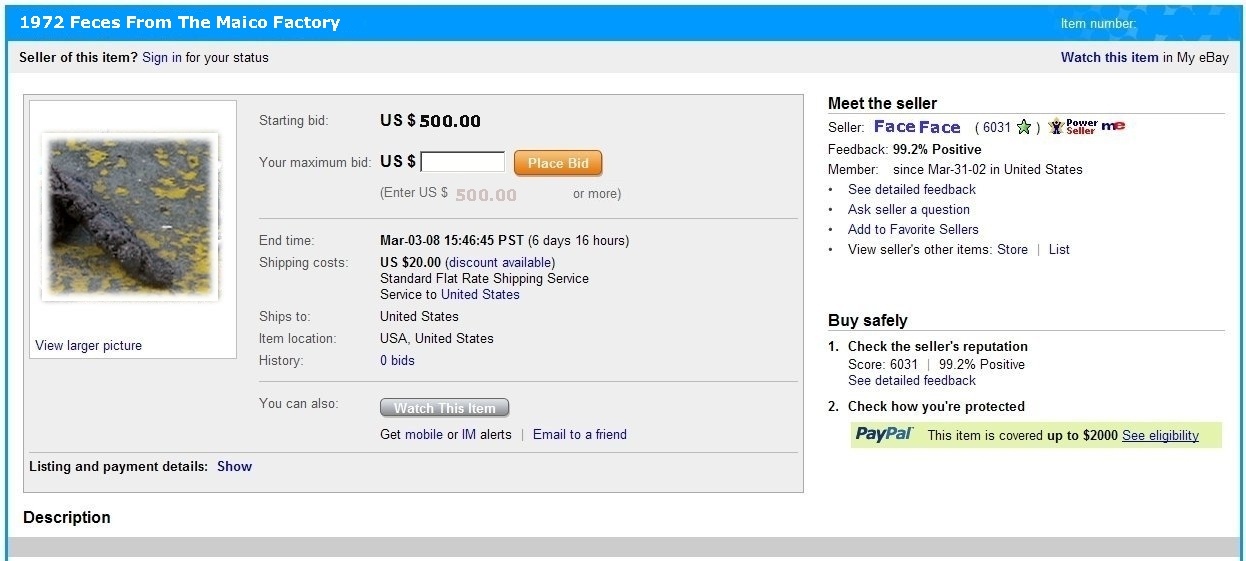Select Add to Favorite Sellers

pos(913,229)
